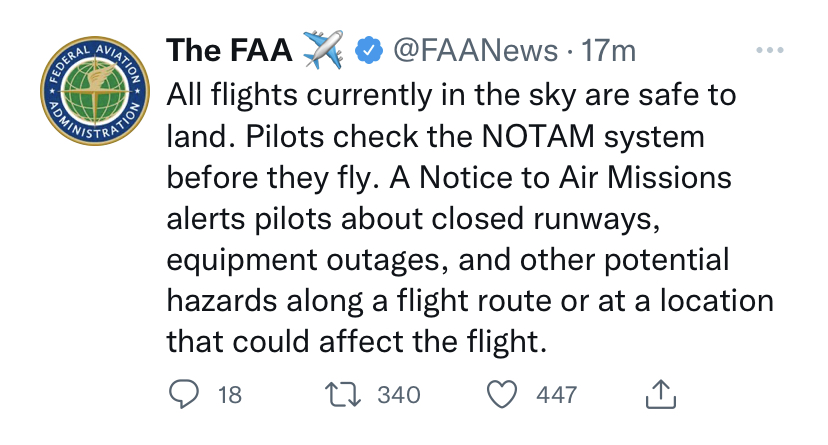Click the share upload icon
828x445 pixels.
click(661, 396)
